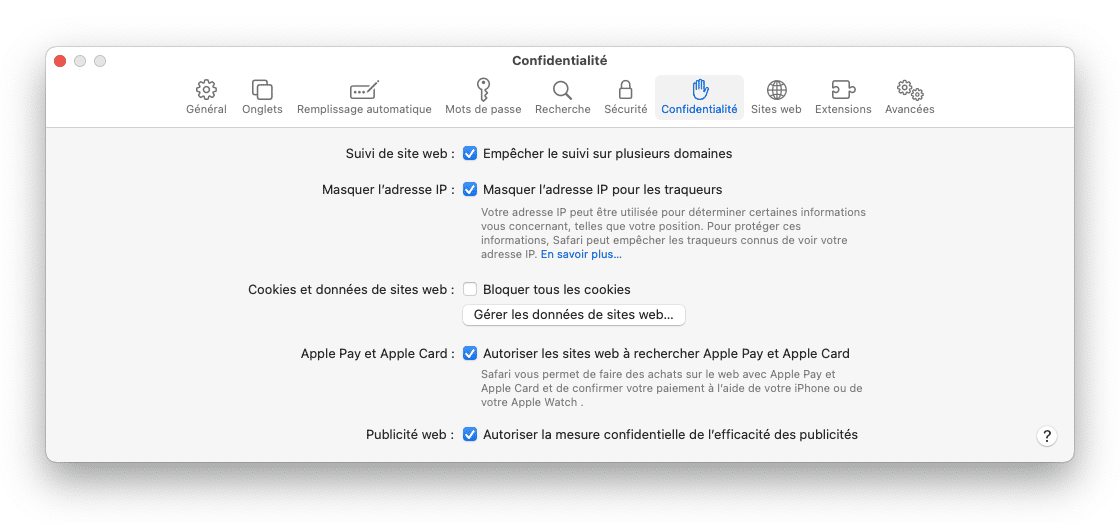Follow the En savoir plus link
Viewport: 1120px width, 523px height.
click(x=581, y=254)
